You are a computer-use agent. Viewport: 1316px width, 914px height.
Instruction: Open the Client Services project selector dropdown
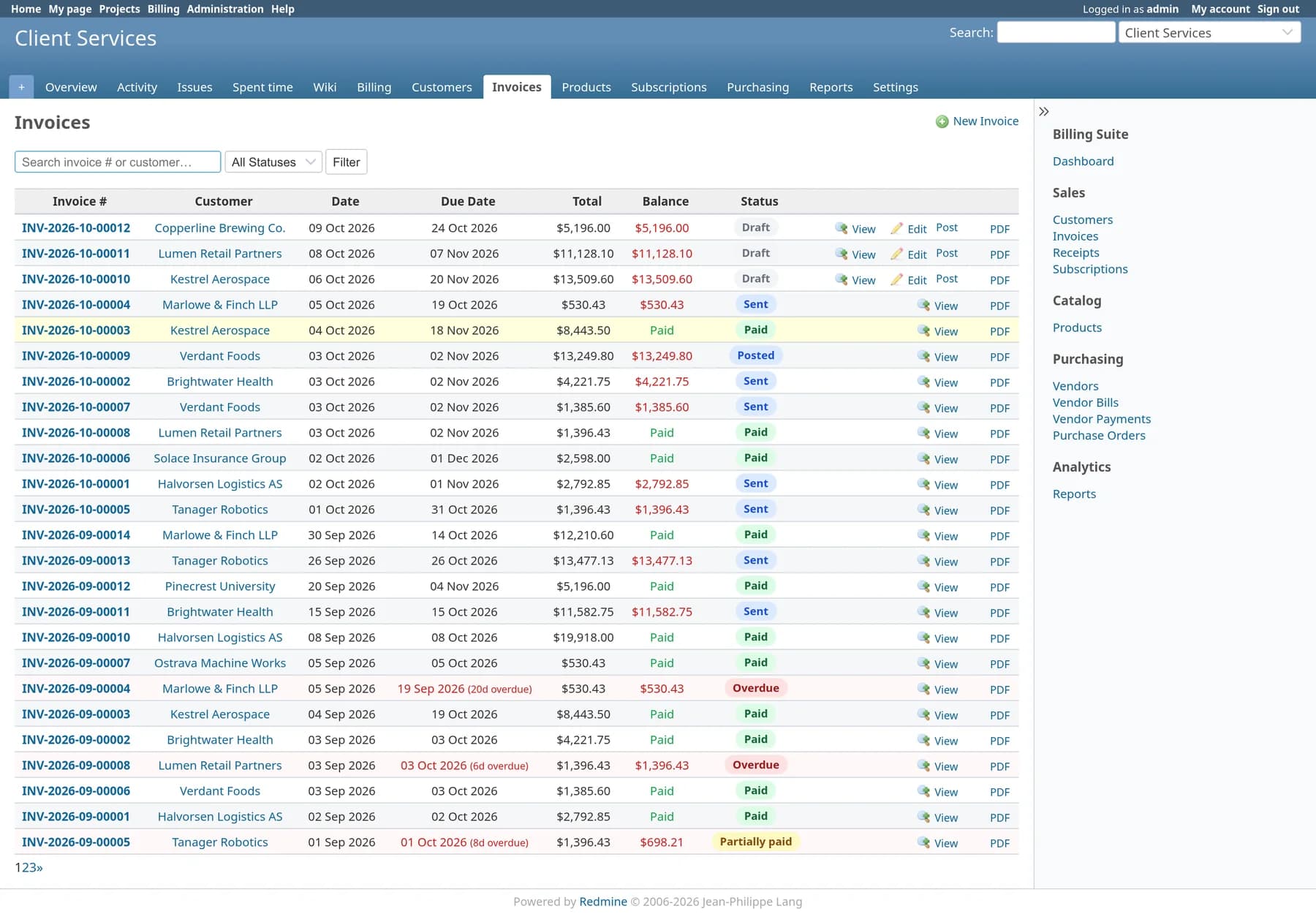1209,32
